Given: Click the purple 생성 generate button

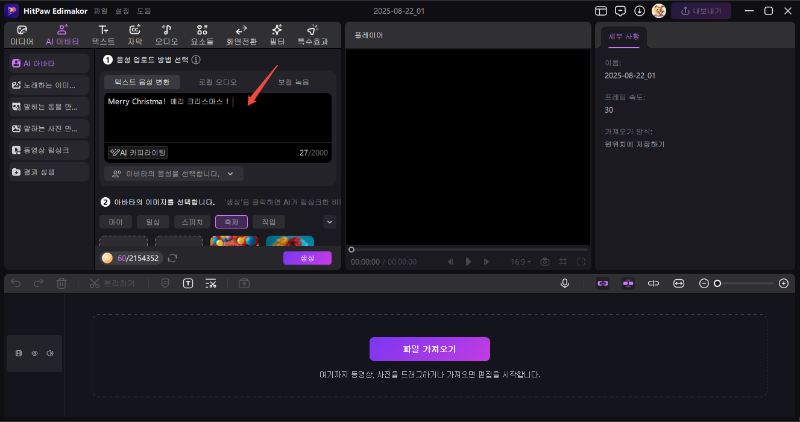Looking at the screenshot, I should tap(307, 258).
